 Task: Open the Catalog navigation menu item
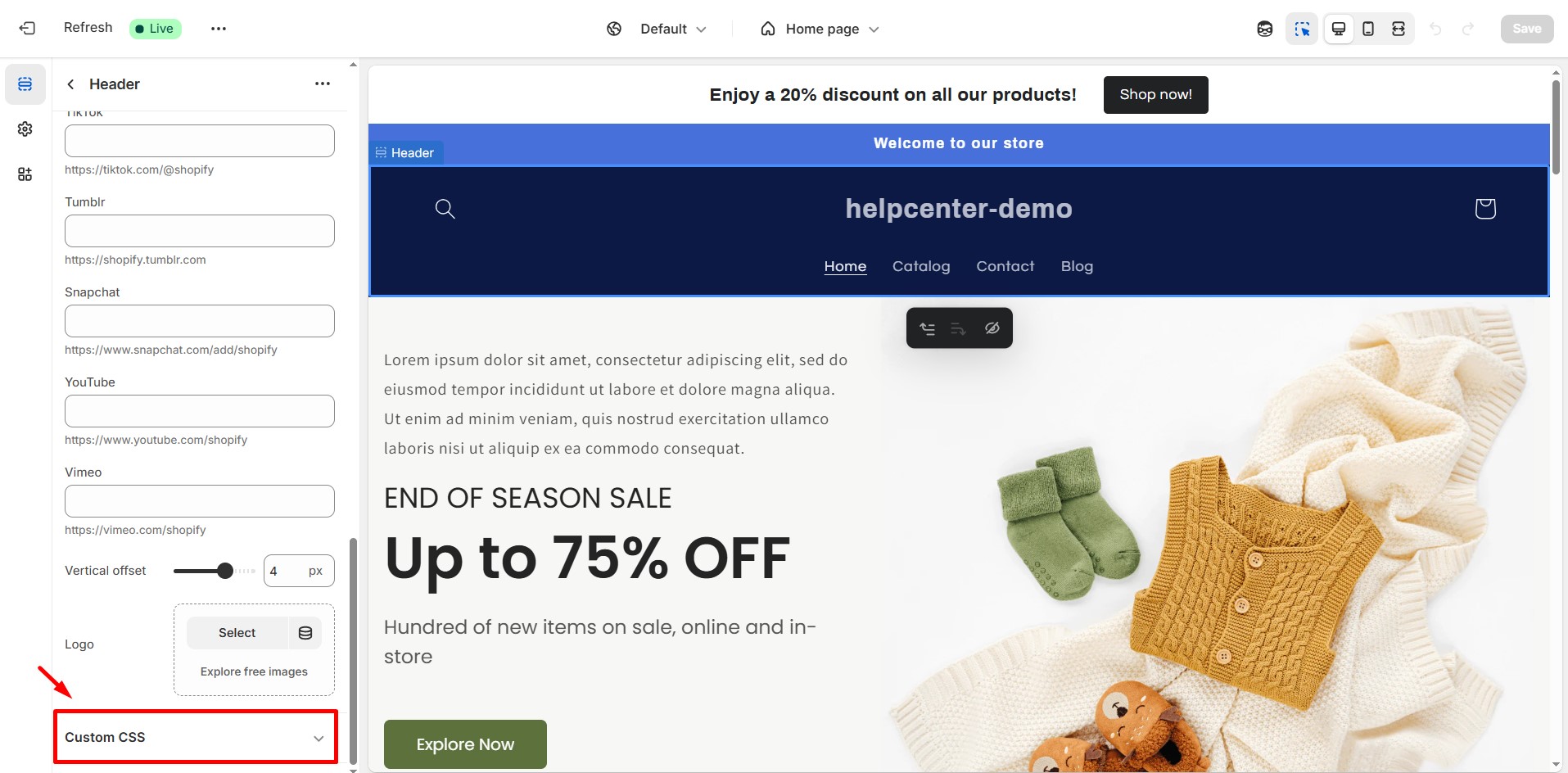pos(921,266)
